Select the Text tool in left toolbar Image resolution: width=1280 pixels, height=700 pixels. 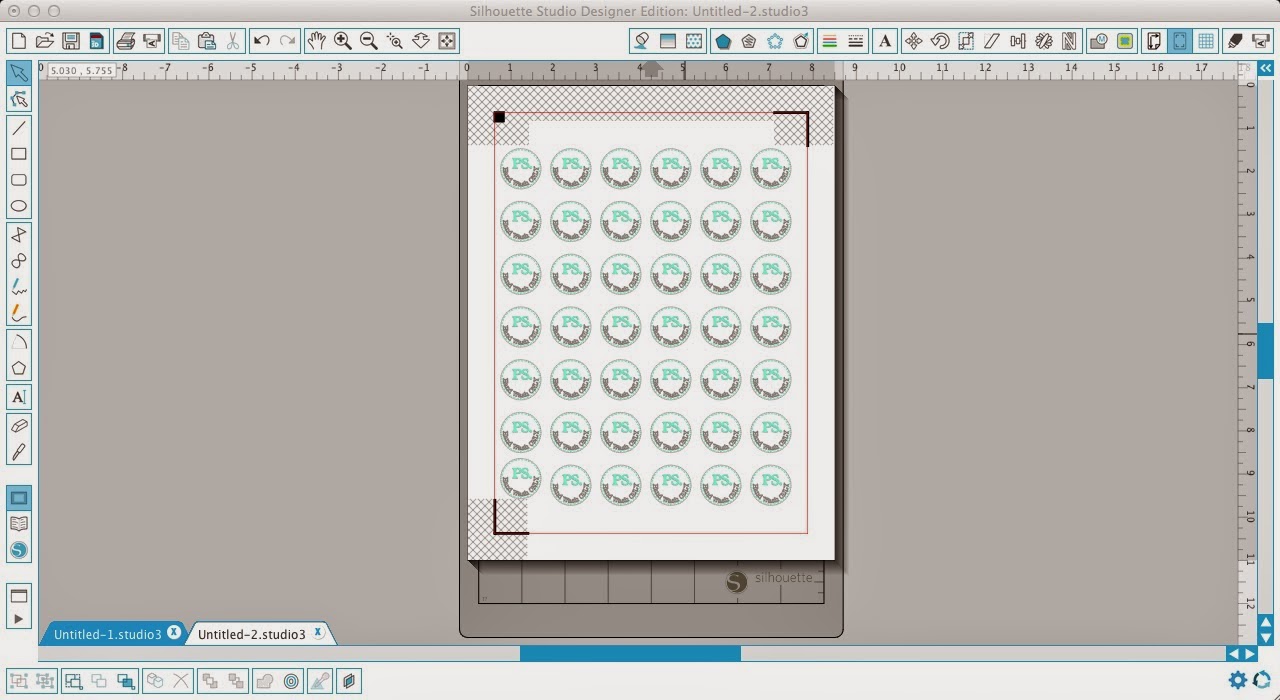click(18, 397)
